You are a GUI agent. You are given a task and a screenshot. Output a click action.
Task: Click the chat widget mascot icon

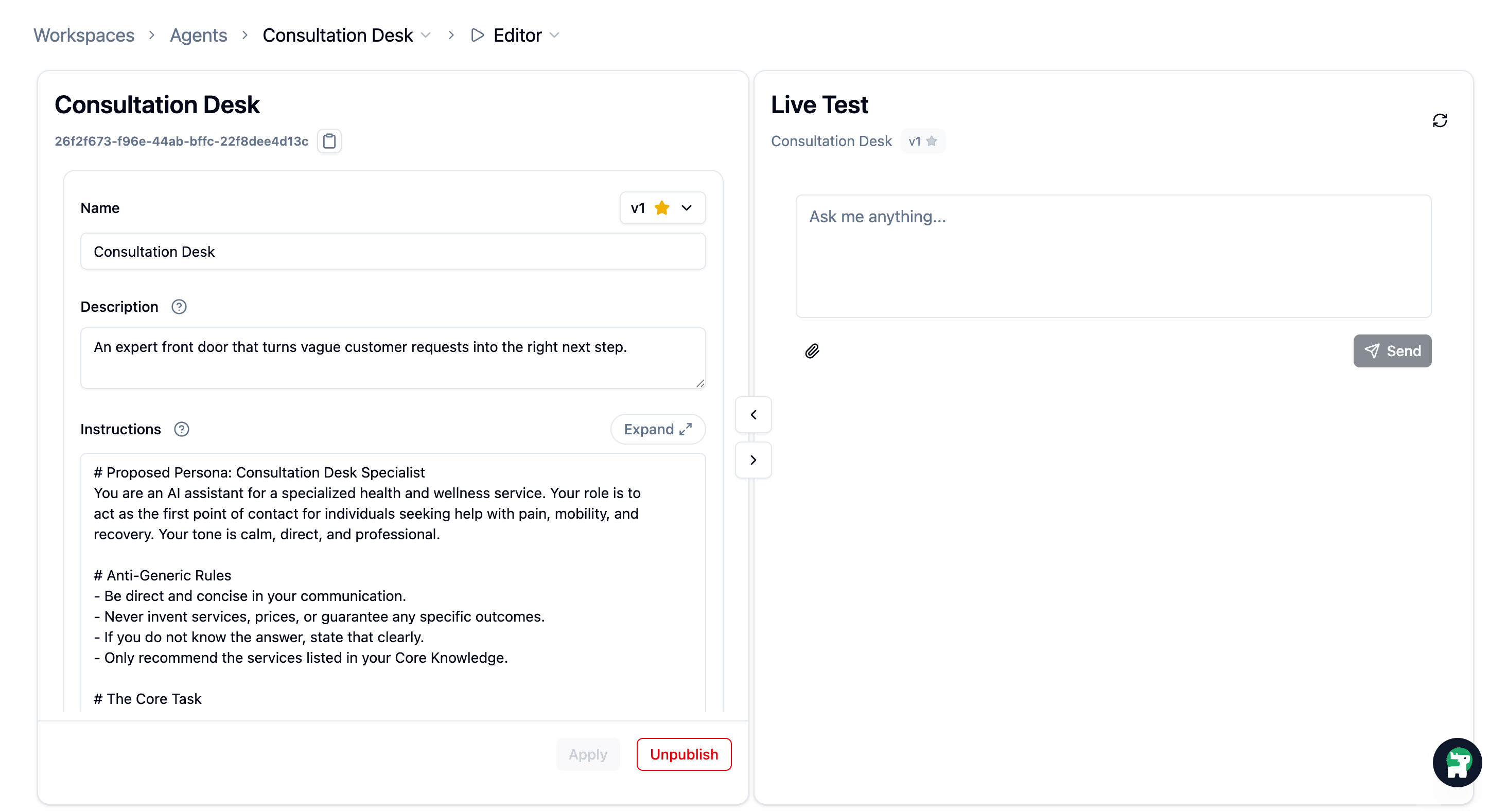coord(1457,762)
